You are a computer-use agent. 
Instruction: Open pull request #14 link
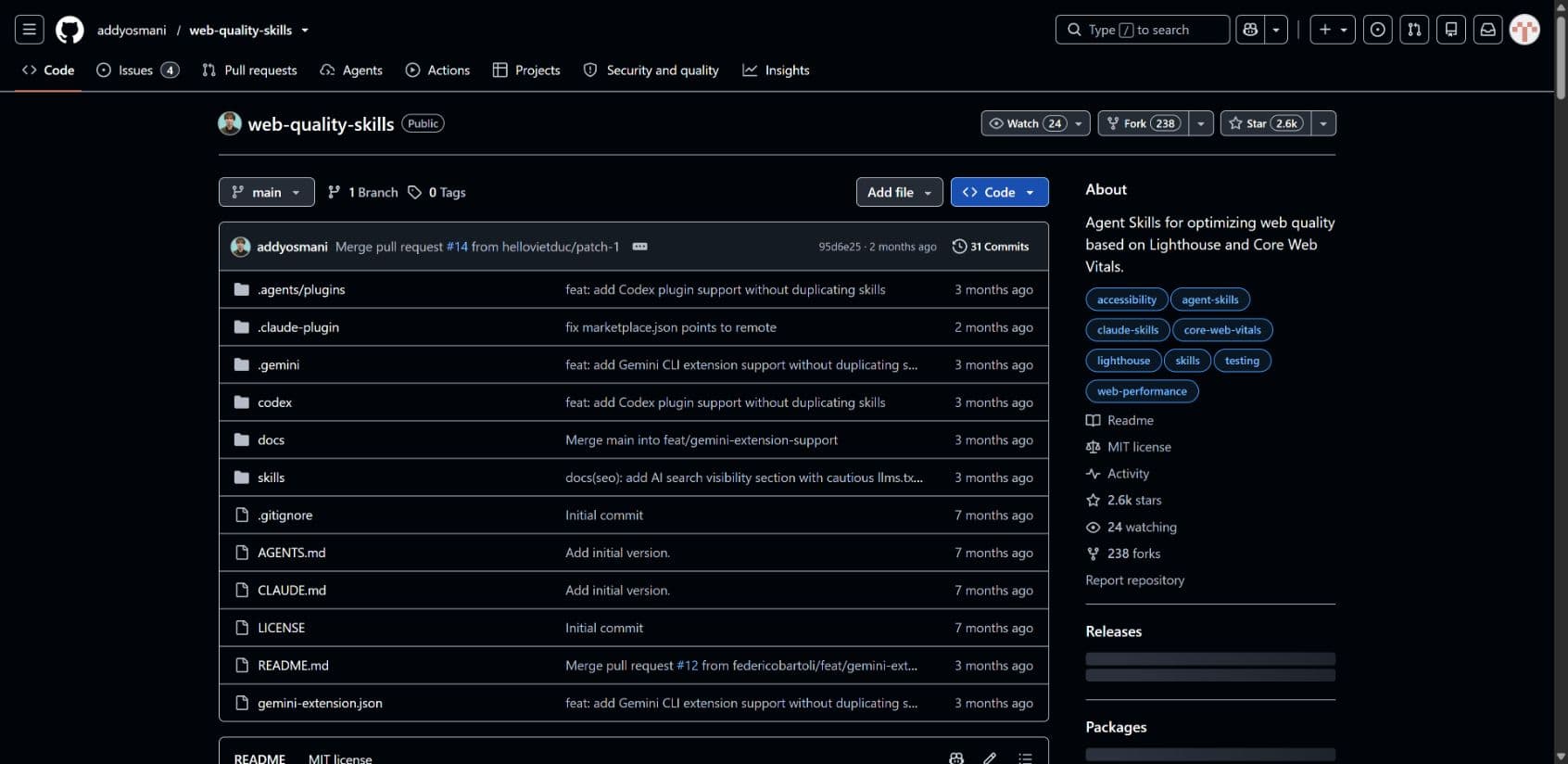coord(457,247)
